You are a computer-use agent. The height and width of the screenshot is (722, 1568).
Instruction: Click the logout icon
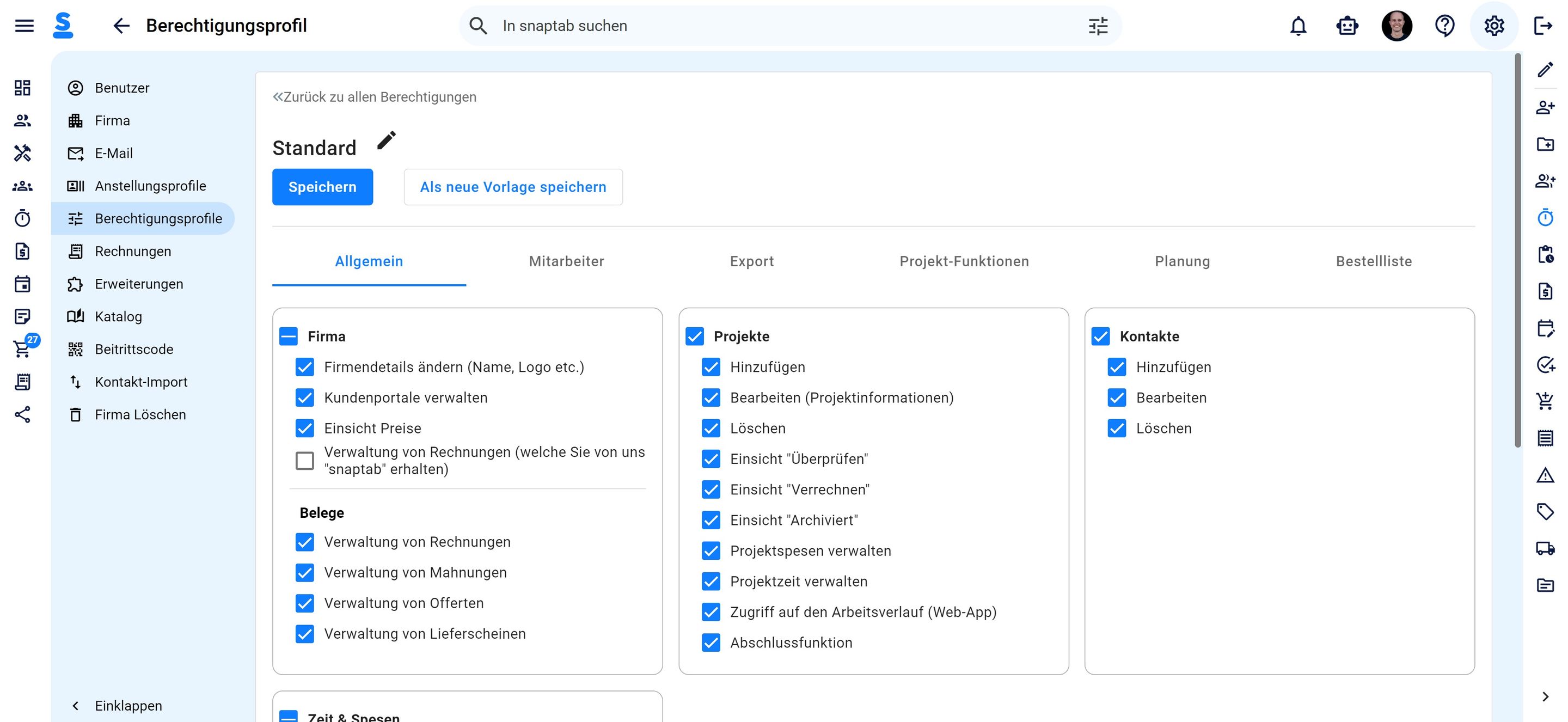point(1542,26)
